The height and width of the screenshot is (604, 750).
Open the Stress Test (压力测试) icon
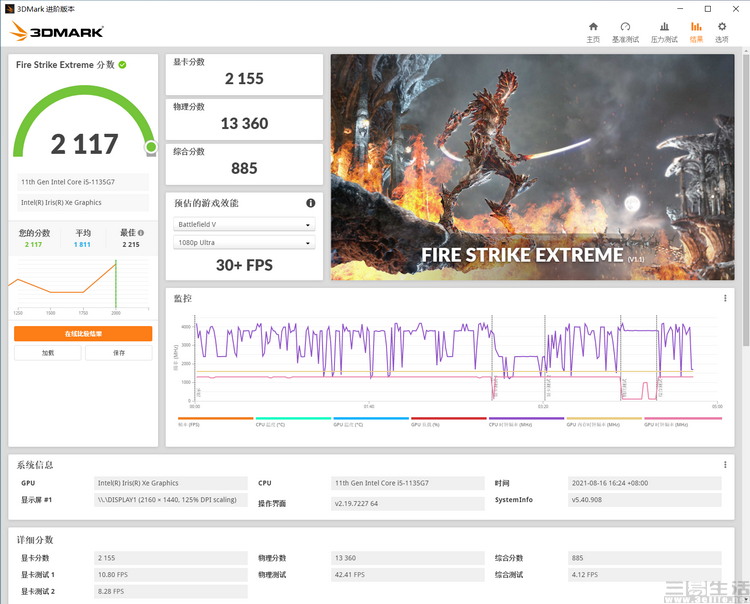click(x=664, y=32)
